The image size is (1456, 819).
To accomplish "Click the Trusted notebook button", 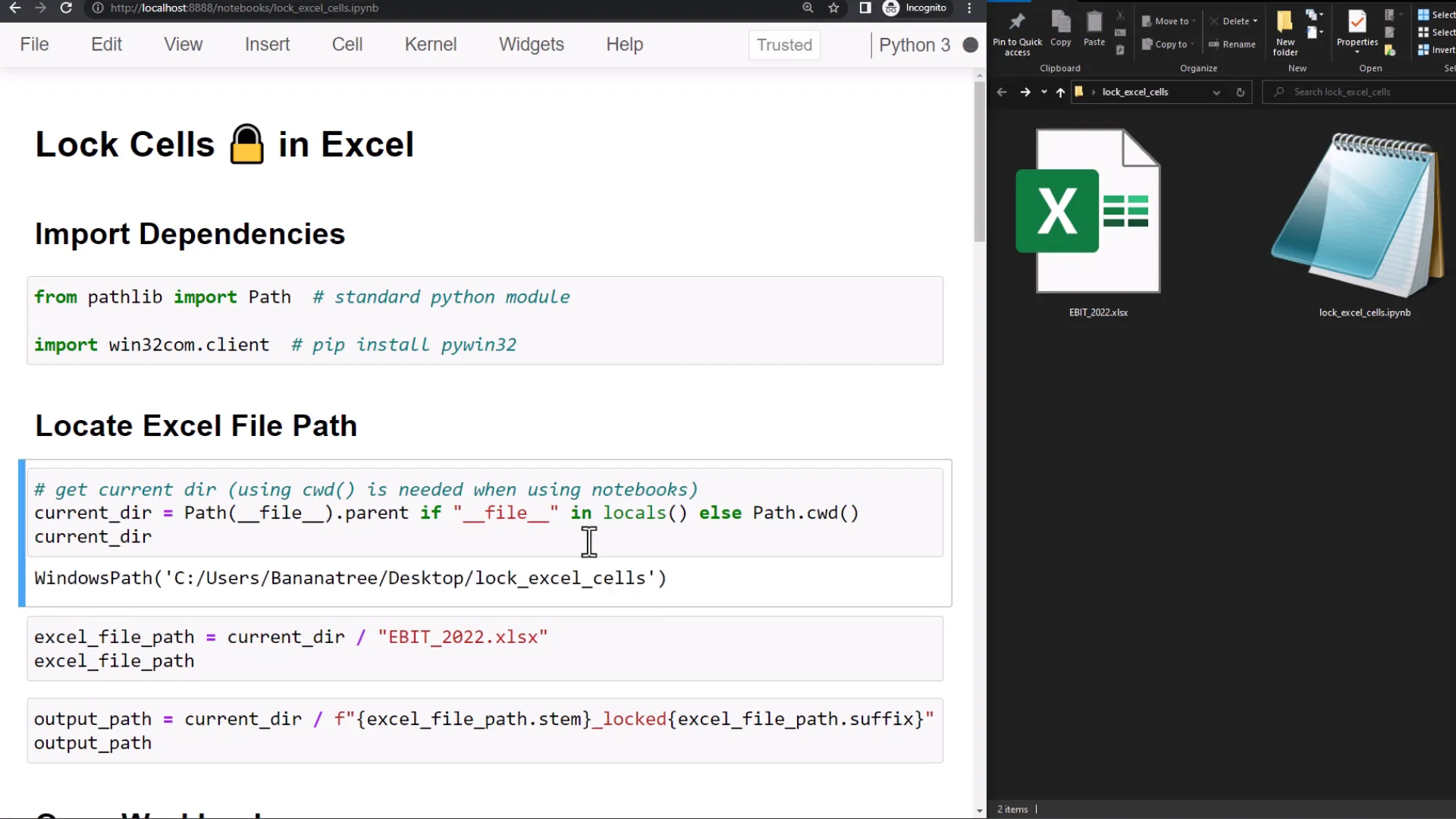I will [x=784, y=45].
